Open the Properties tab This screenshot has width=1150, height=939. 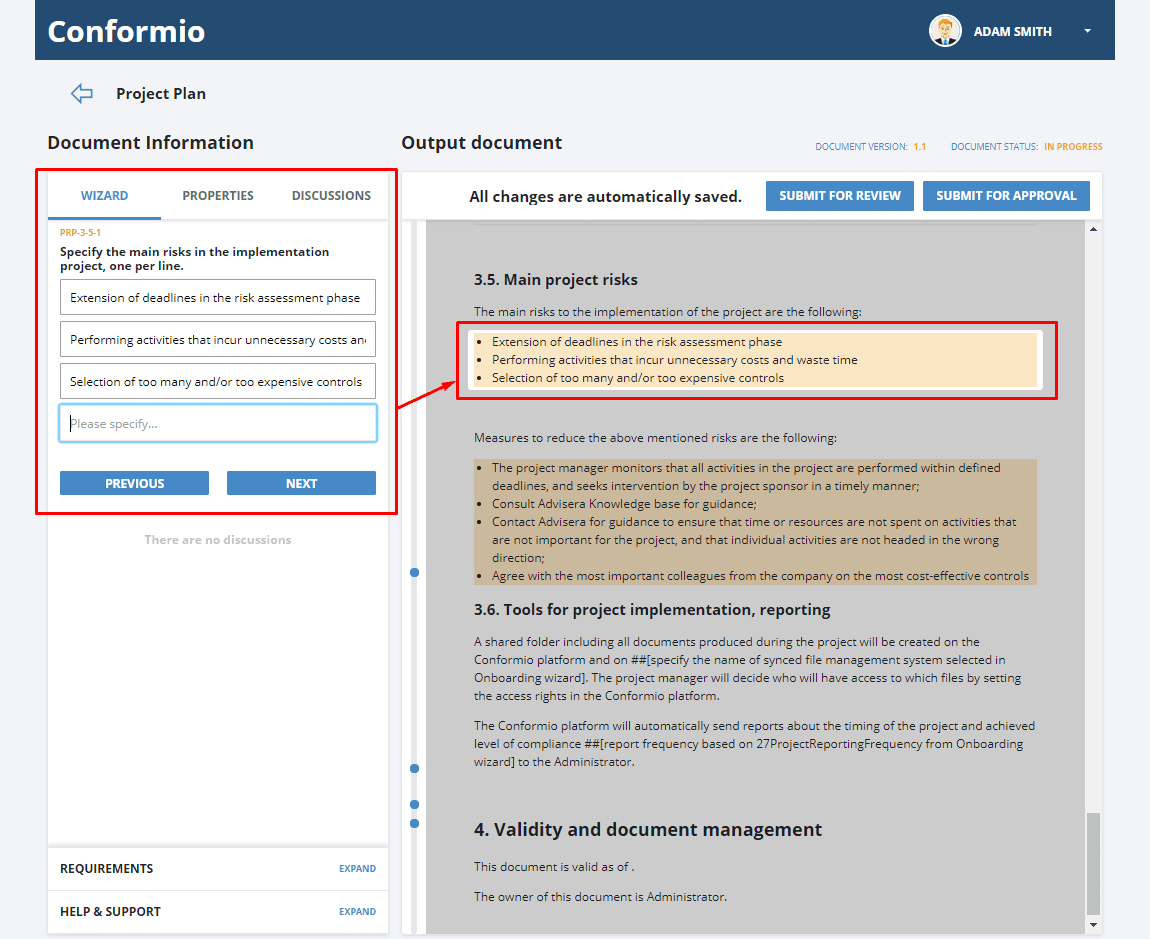pos(218,196)
